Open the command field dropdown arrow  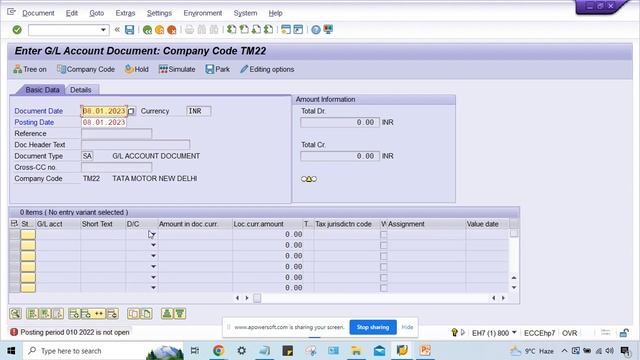coord(103,30)
